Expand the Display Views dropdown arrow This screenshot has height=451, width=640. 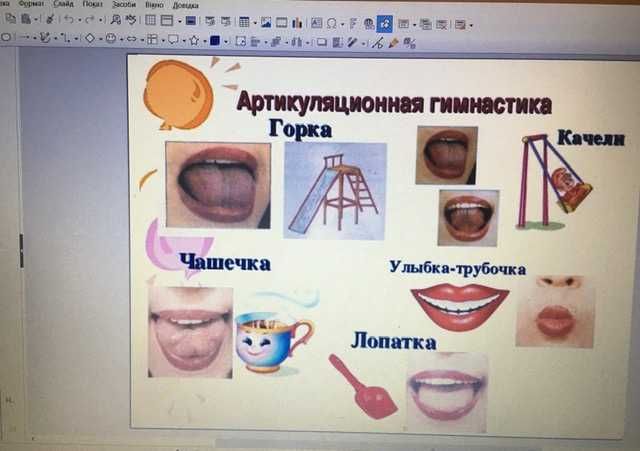(180, 21)
